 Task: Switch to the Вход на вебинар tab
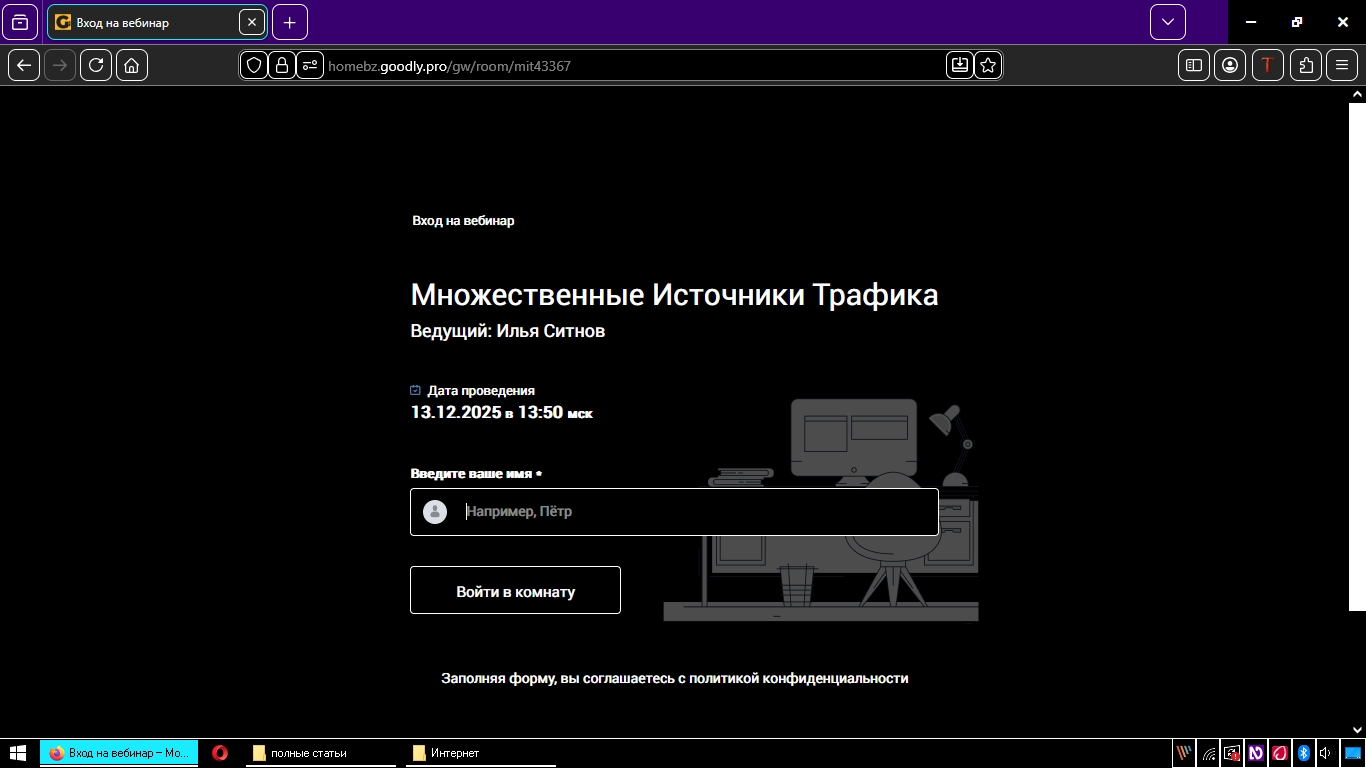(150, 21)
